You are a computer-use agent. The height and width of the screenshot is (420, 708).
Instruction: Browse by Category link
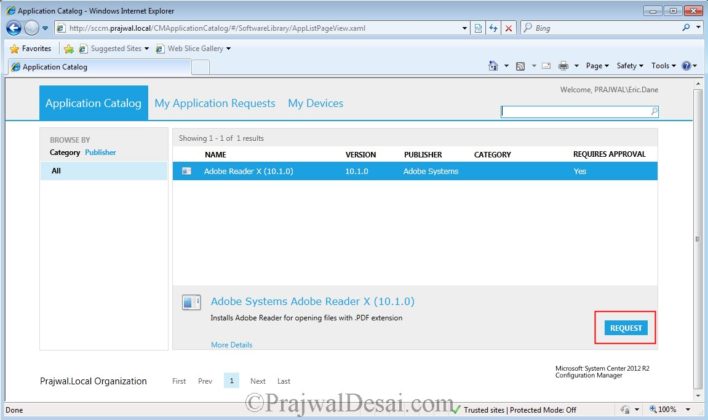(65, 153)
